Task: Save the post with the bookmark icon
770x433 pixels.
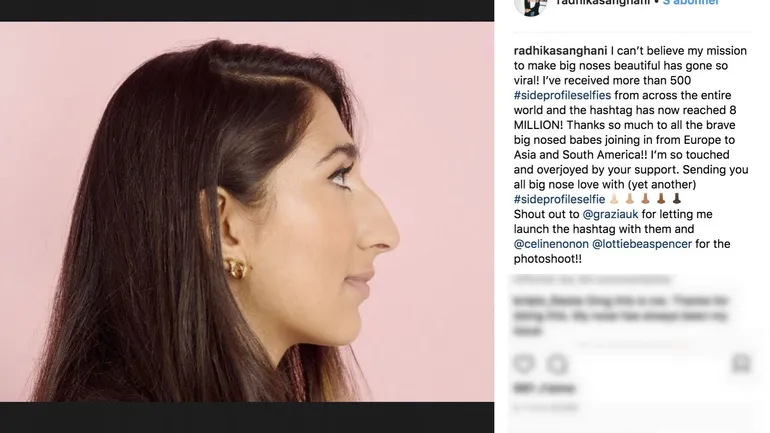Action: tap(741, 364)
